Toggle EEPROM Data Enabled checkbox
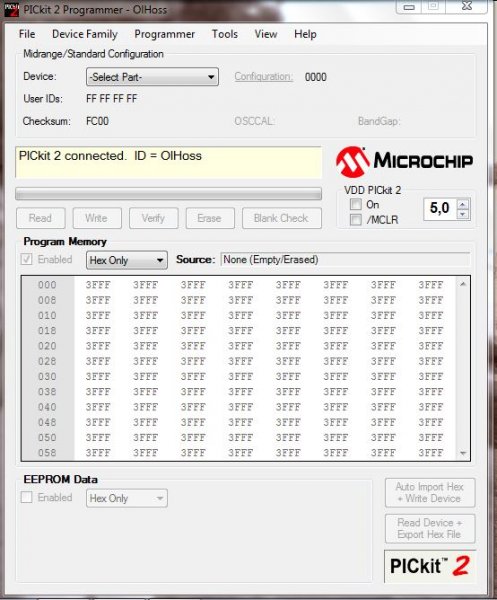The image size is (497, 600). click(x=26, y=497)
